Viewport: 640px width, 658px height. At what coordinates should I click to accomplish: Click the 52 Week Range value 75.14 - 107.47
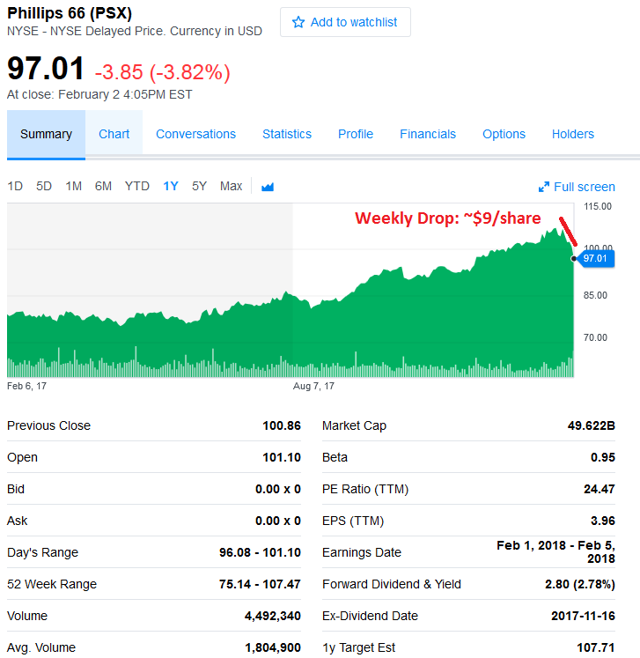point(260,584)
